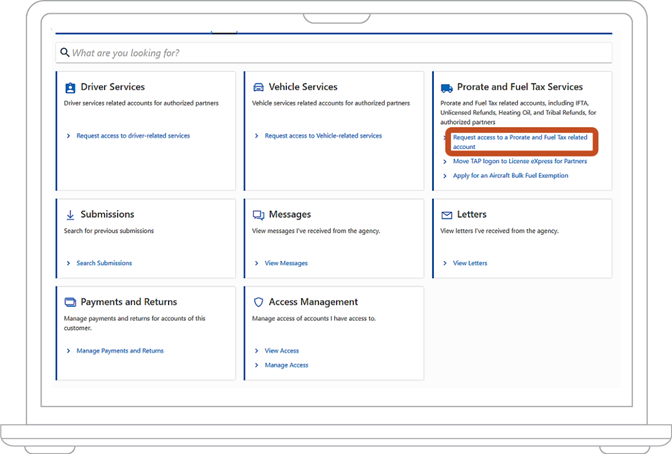The height and width of the screenshot is (454, 672).
Task: Click chevron beside Manage Payments and Returns
Action: [x=68, y=351]
